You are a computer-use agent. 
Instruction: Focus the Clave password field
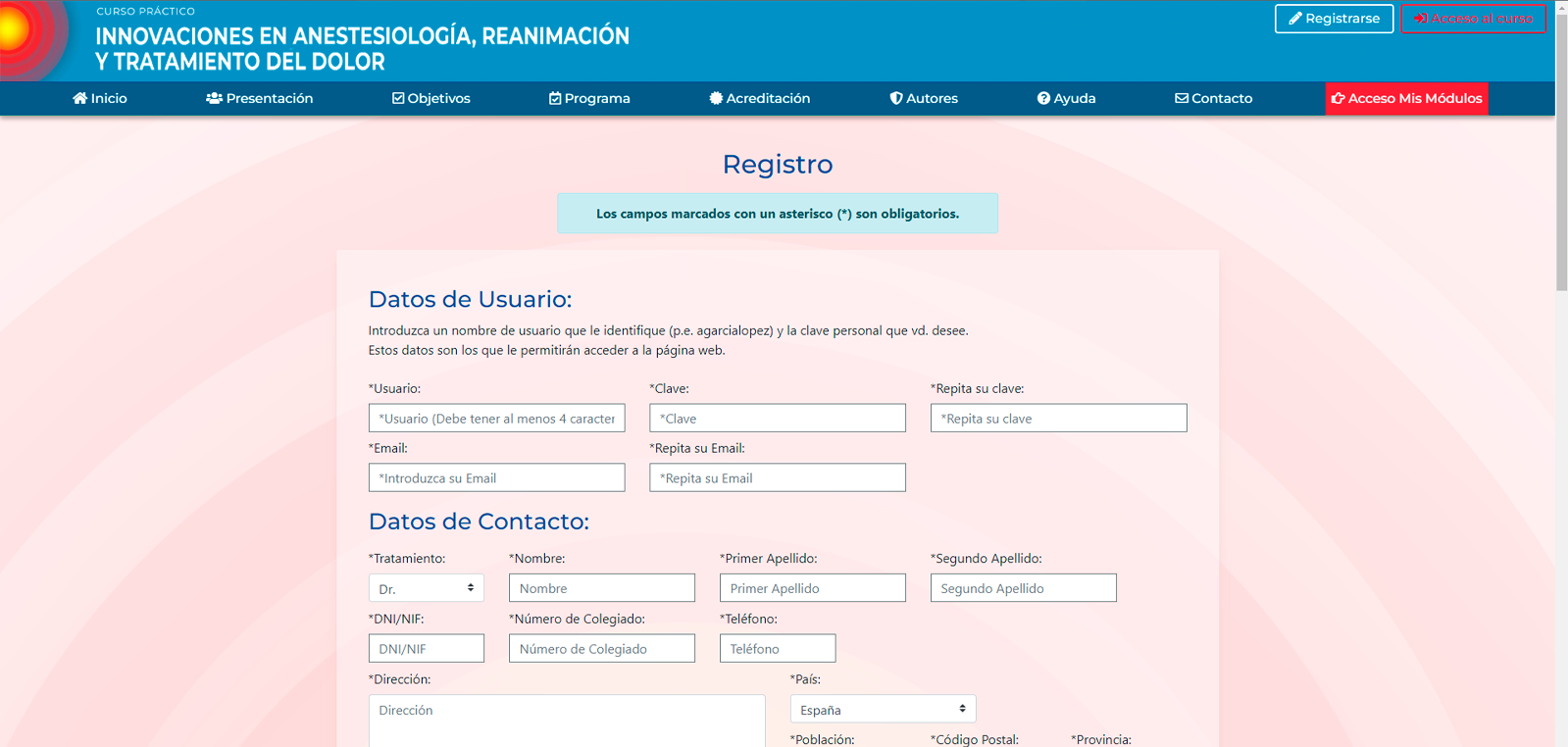click(x=778, y=419)
